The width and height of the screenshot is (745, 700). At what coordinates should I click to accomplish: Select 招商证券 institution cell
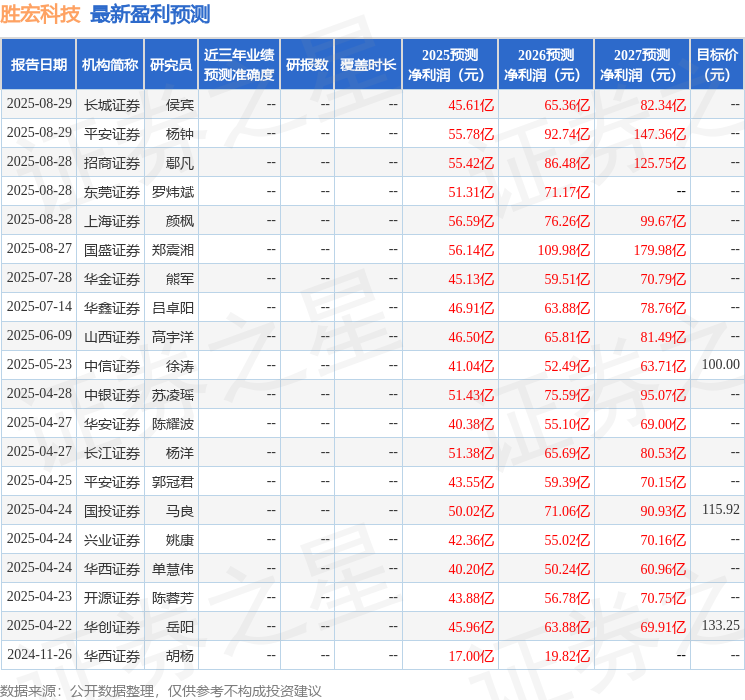coord(112,163)
